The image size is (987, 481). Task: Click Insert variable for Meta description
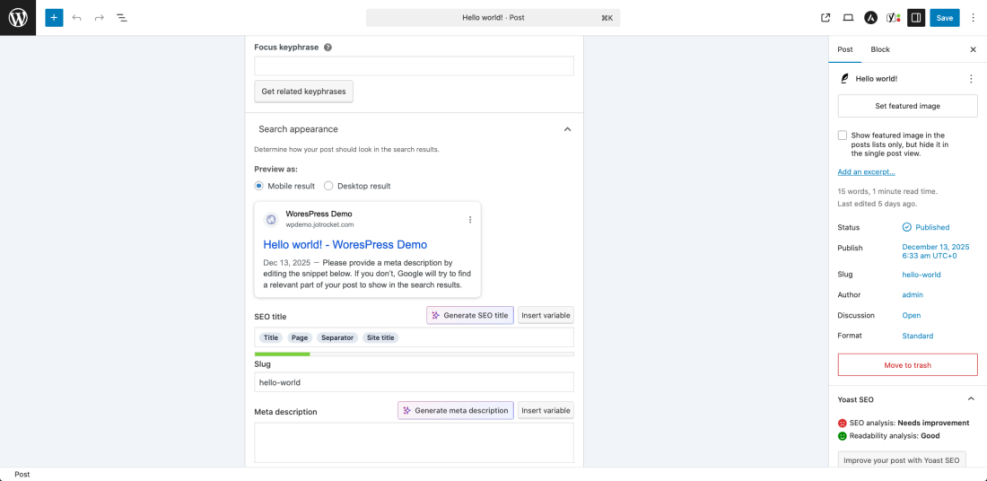(546, 410)
